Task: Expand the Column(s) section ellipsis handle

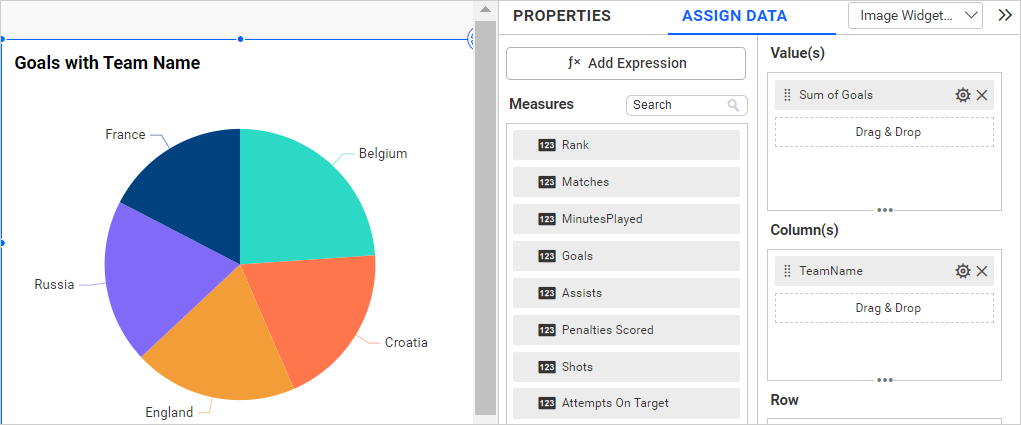Action: 885,380
